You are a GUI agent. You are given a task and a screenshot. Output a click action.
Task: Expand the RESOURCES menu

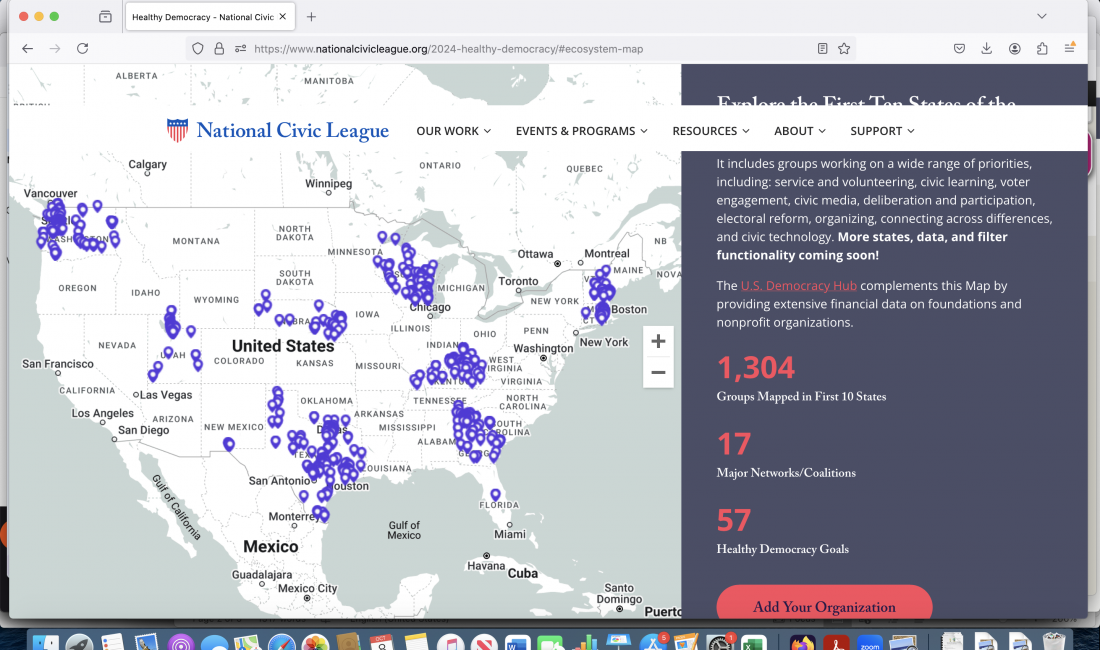pos(711,131)
